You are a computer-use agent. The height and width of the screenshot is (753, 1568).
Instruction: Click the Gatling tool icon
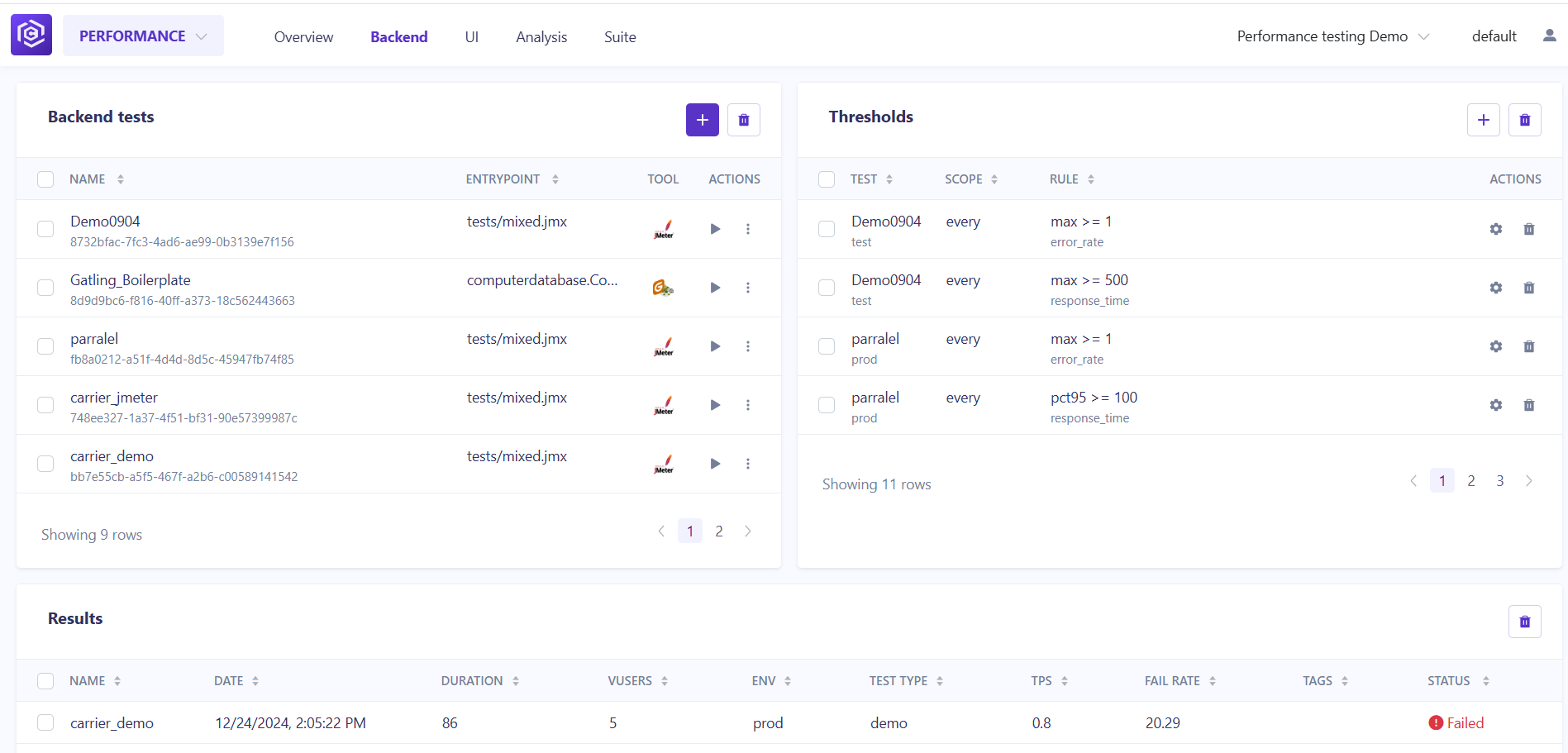pyautogui.click(x=663, y=288)
